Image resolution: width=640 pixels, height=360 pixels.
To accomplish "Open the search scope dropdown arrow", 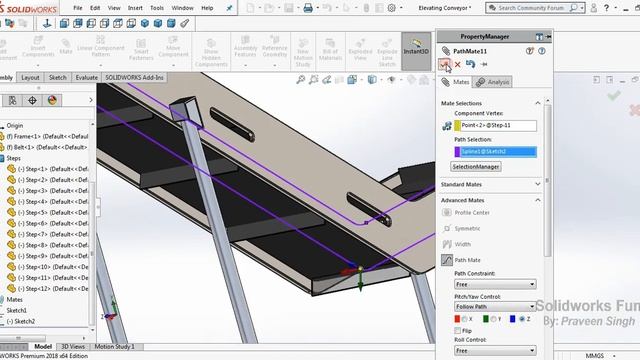I will [x=582, y=8].
